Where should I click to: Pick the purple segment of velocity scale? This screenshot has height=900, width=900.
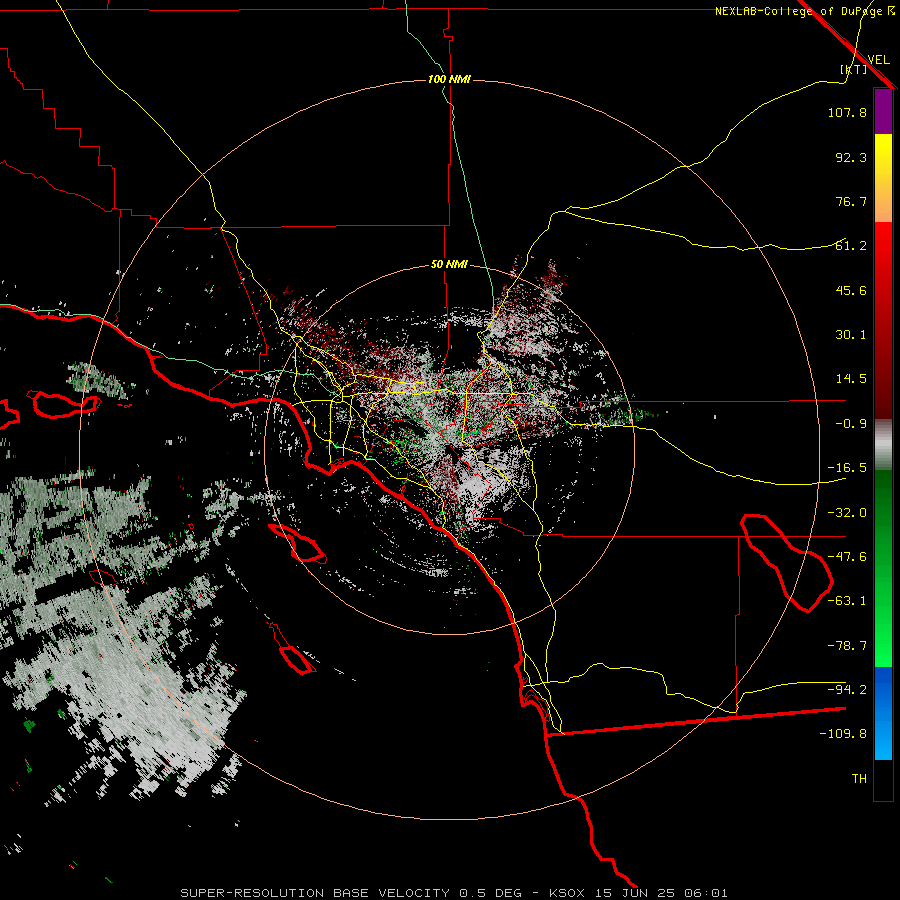(883, 112)
